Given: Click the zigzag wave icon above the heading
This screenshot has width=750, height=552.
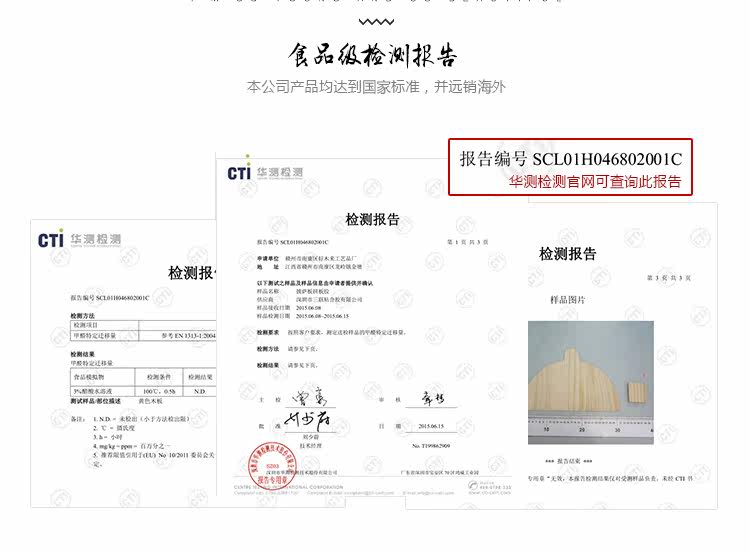Looking at the screenshot, I should [x=376, y=22].
